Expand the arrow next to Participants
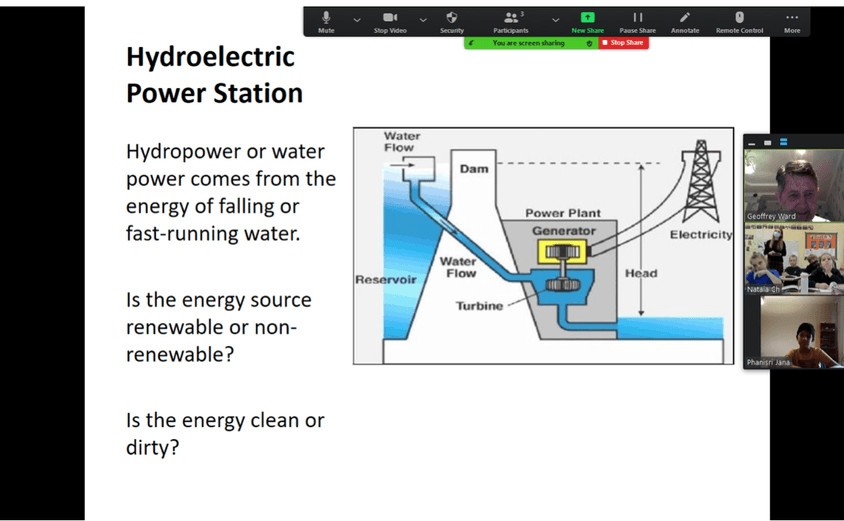Viewport: 844px width, 521px height. click(x=556, y=19)
